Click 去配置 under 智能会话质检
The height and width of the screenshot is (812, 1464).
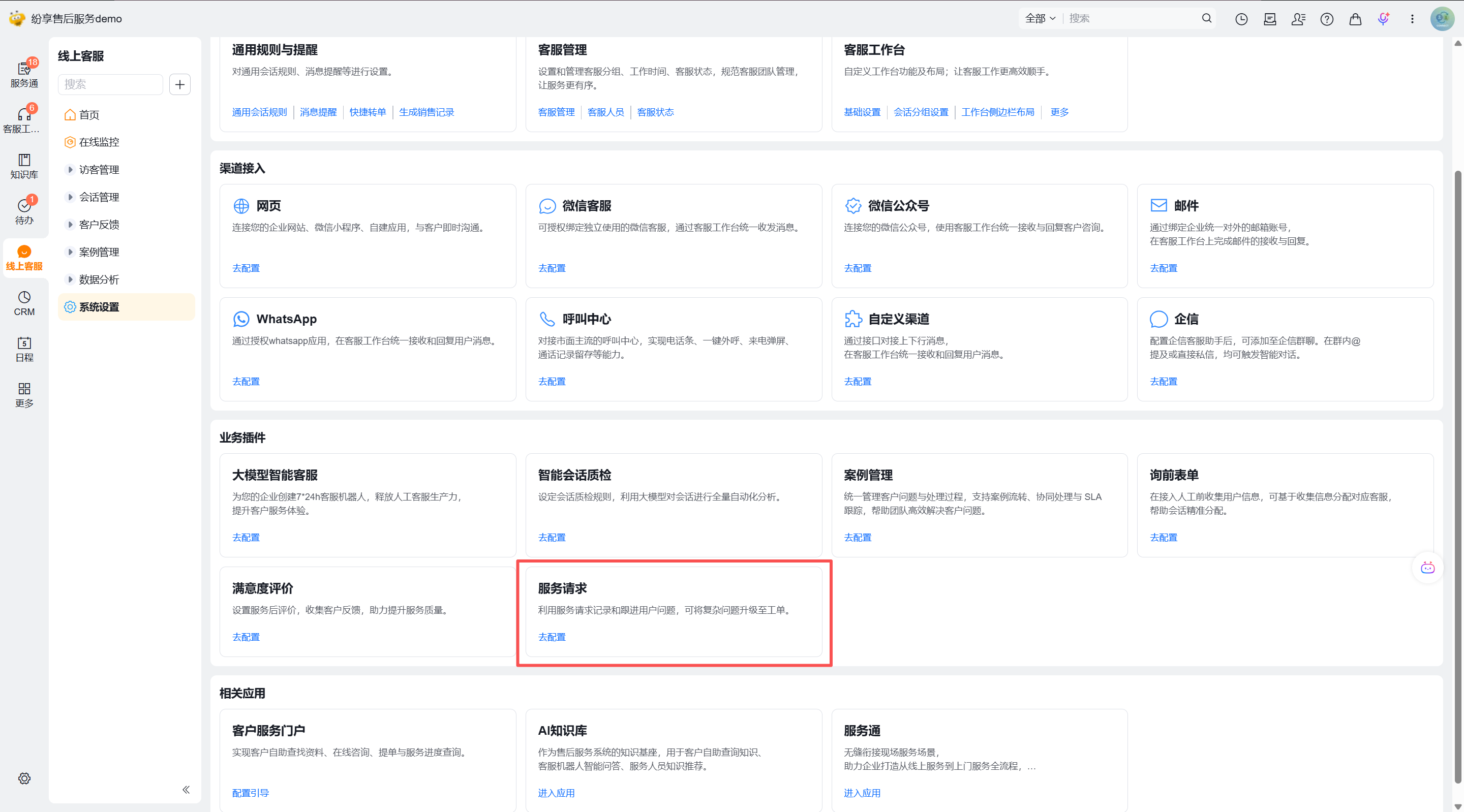pyautogui.click(x=552, y=538)
